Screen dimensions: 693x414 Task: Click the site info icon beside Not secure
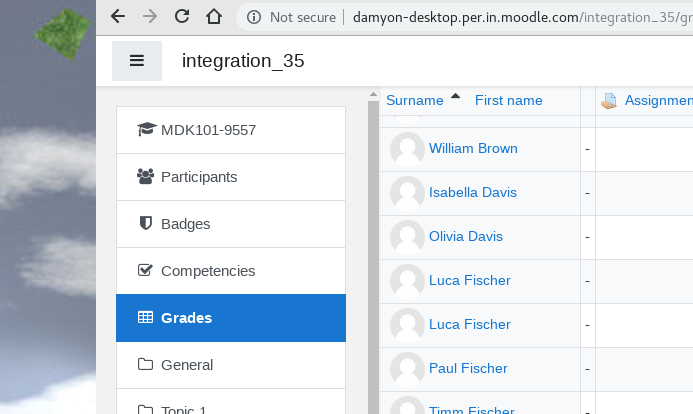254,17
